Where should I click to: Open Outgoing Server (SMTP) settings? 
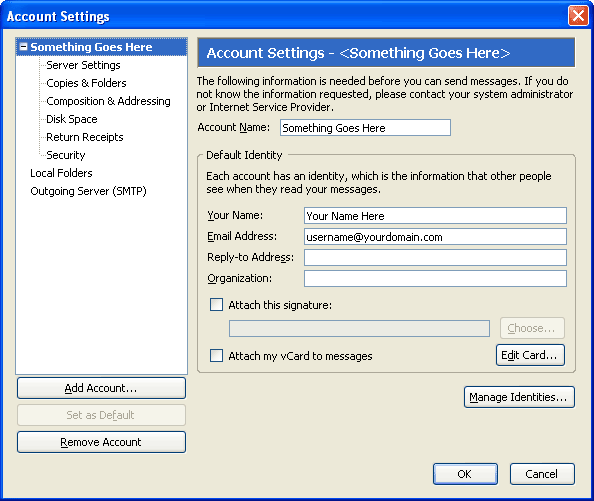point(88,191)
